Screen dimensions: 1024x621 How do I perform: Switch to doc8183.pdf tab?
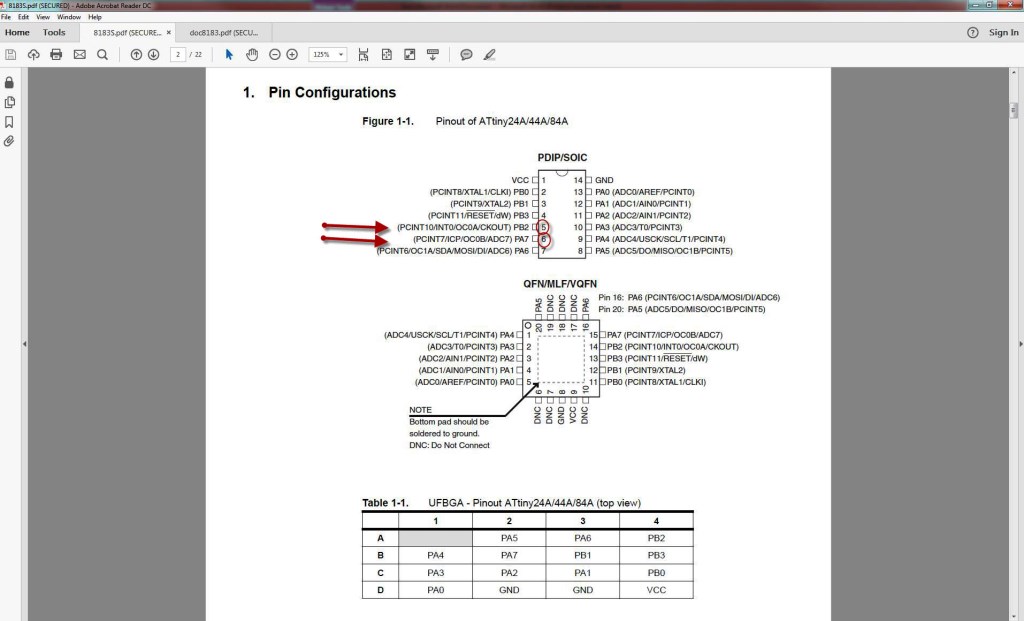point(223,33)
